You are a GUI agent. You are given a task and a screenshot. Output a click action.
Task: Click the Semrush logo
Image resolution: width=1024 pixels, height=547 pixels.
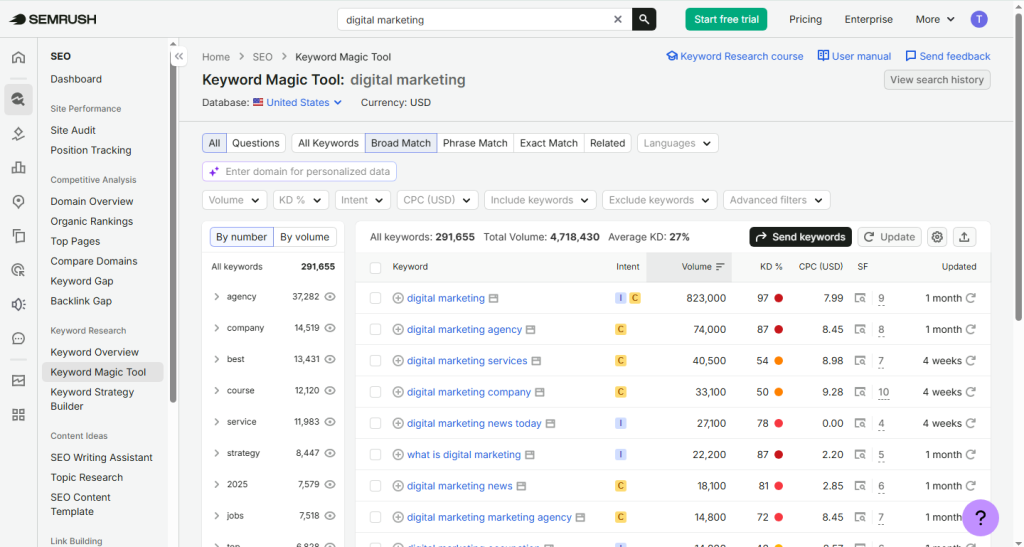click(x=53, y=20)
